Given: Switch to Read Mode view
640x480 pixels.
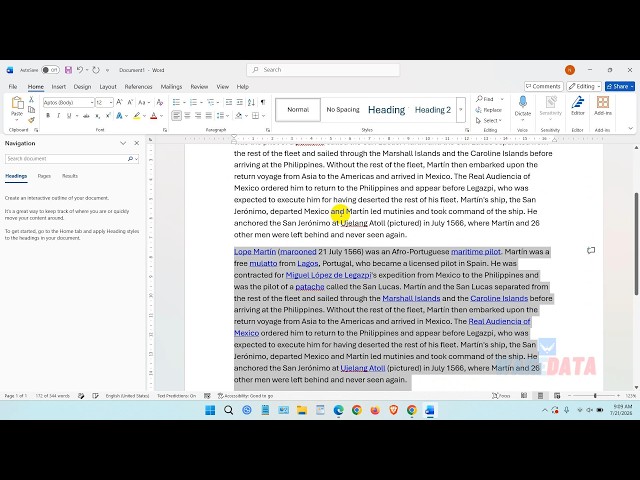Looking at the screenshot, I should tap(524, 396).
